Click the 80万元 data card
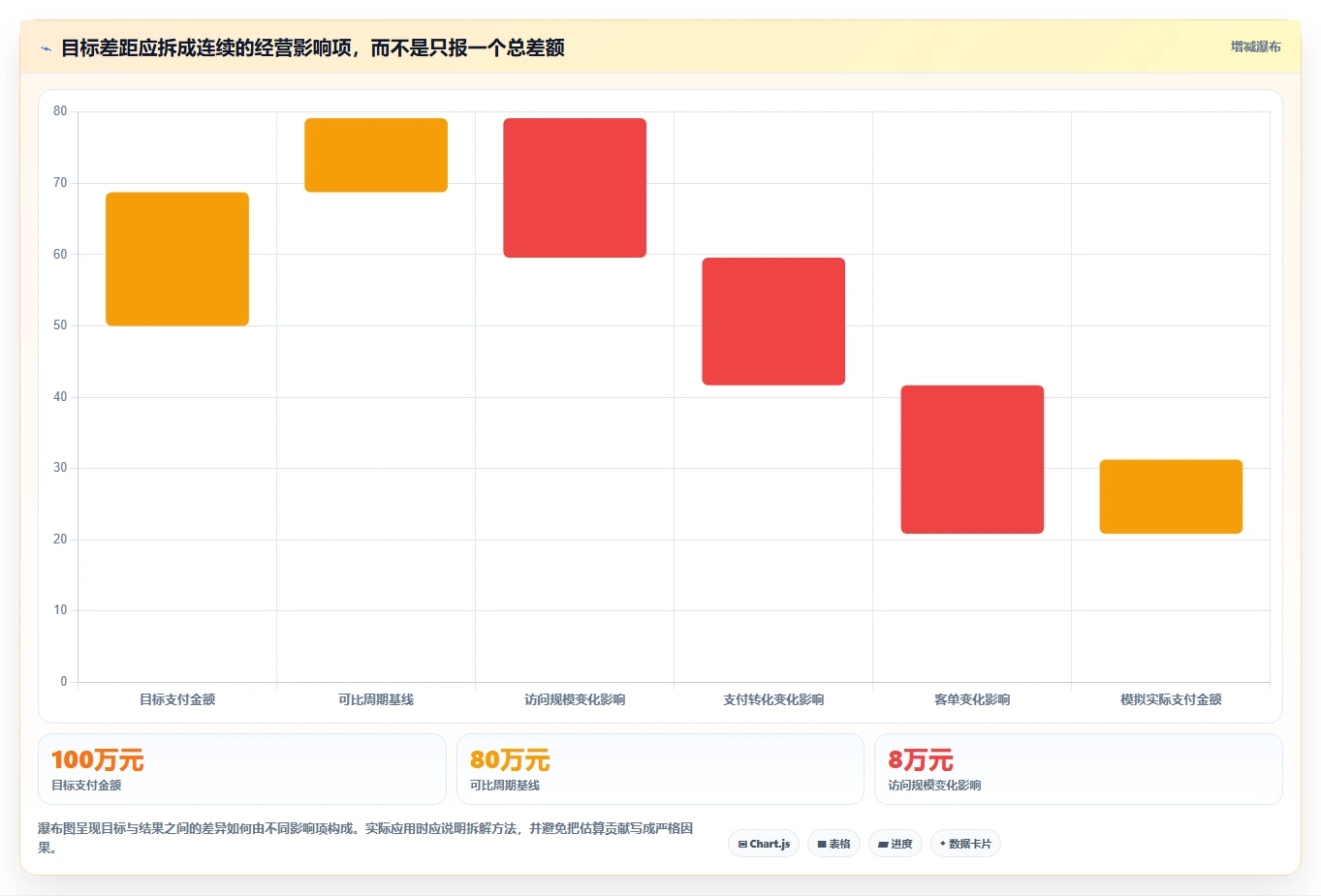1321x896 pixels. tap(660, 769)
